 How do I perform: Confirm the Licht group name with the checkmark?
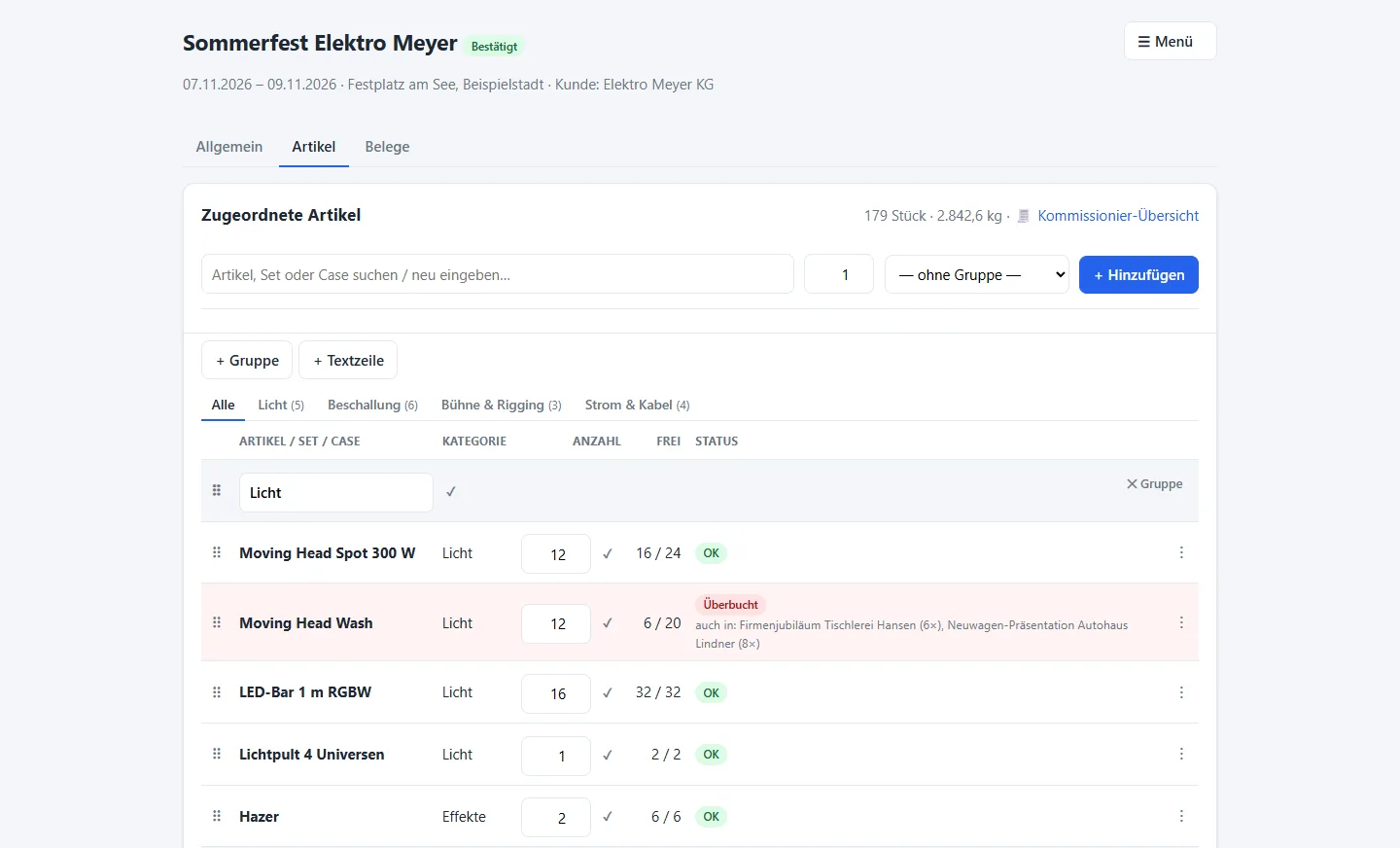[x=451, y=492]
